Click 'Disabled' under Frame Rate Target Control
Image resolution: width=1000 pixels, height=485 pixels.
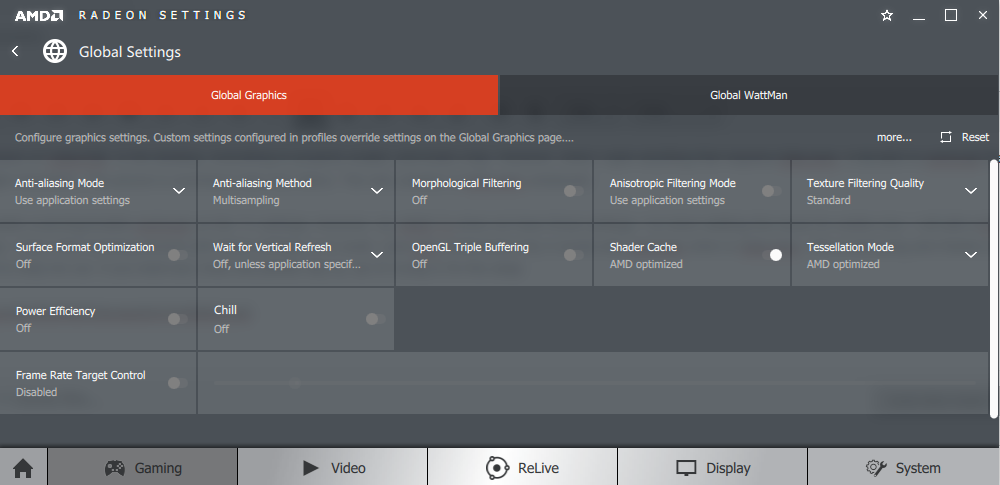36,392
